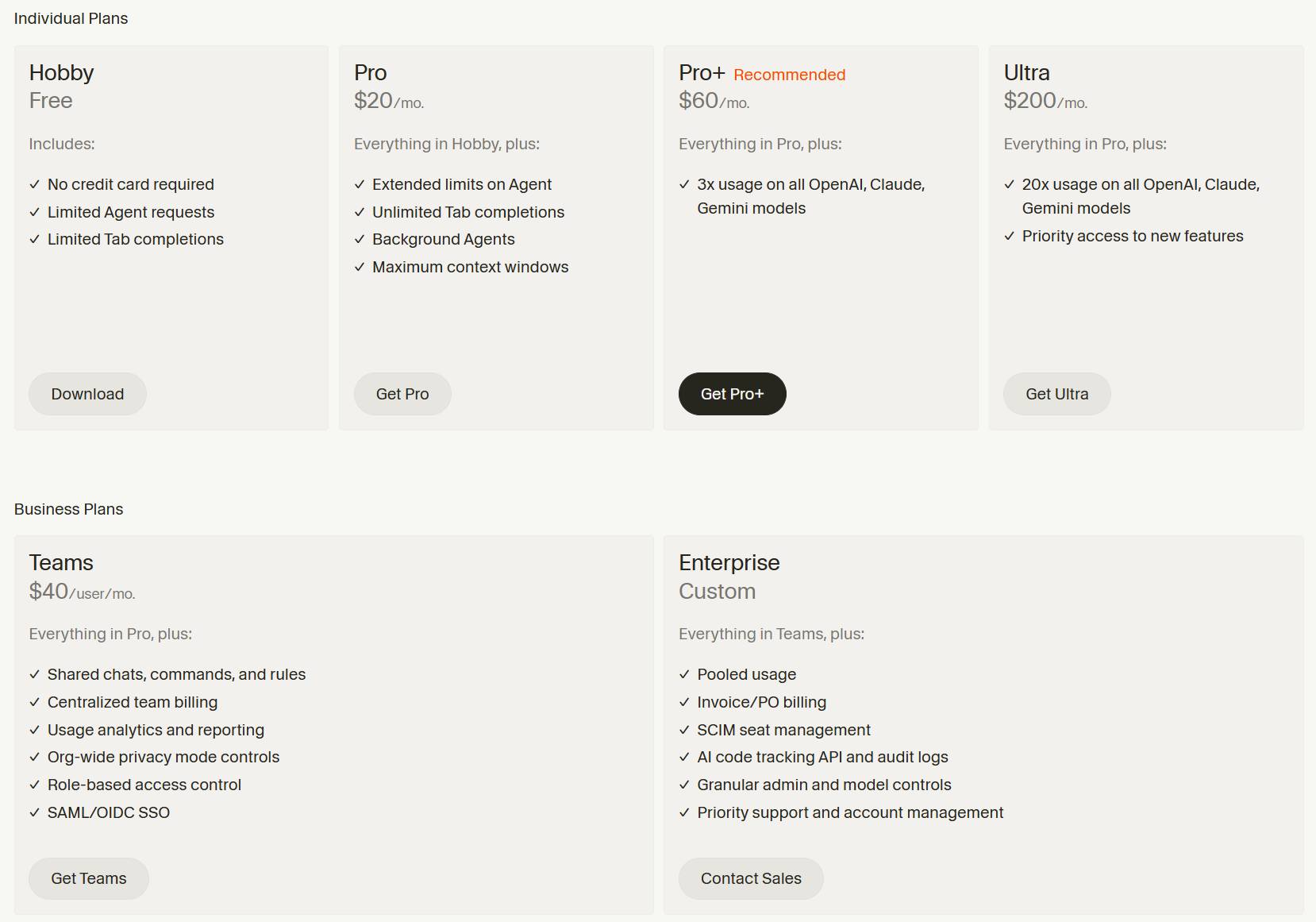Click the checkmark beside Priority access to new features

[1009, 236]
